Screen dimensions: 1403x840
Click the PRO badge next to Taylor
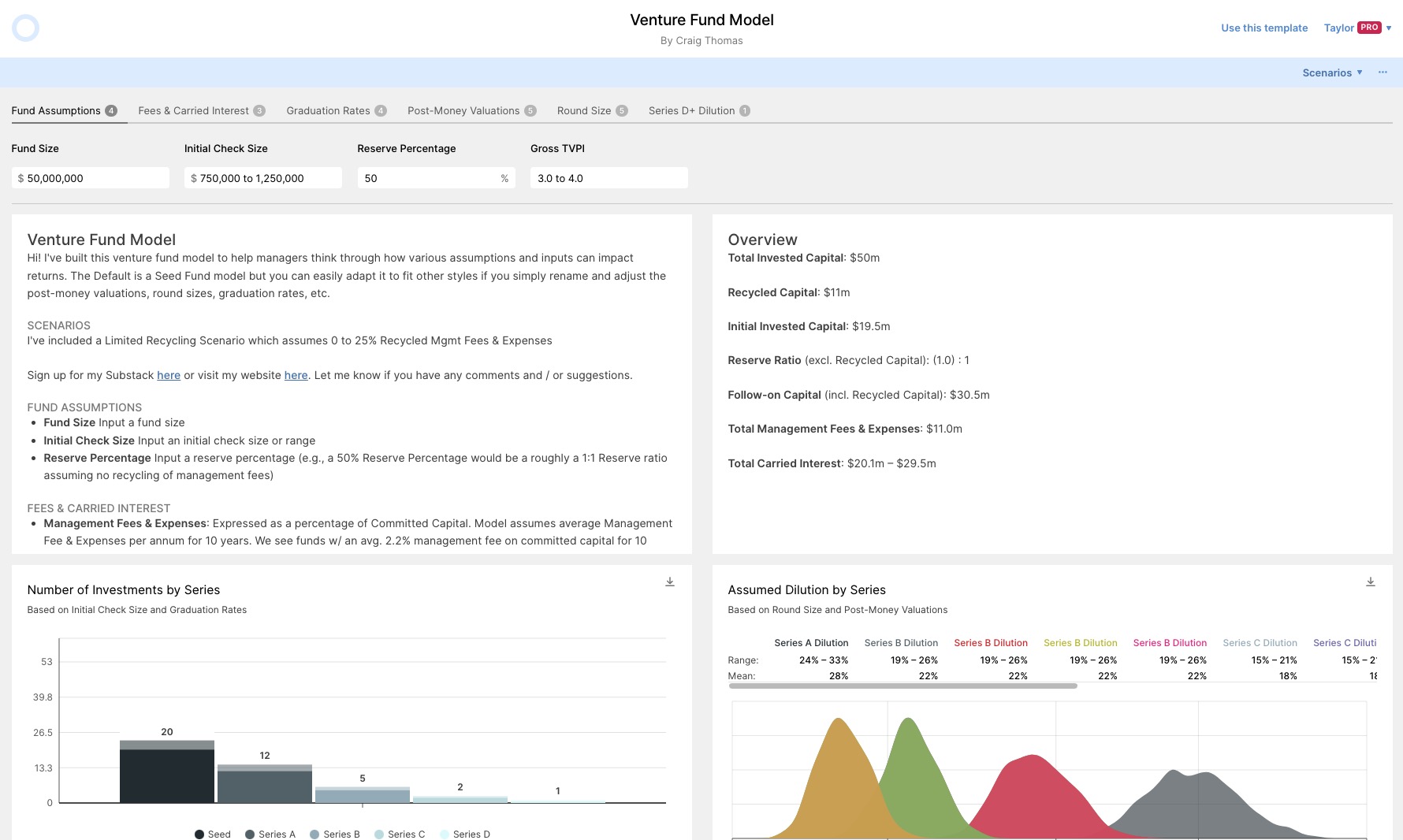tap(1370, 28)
